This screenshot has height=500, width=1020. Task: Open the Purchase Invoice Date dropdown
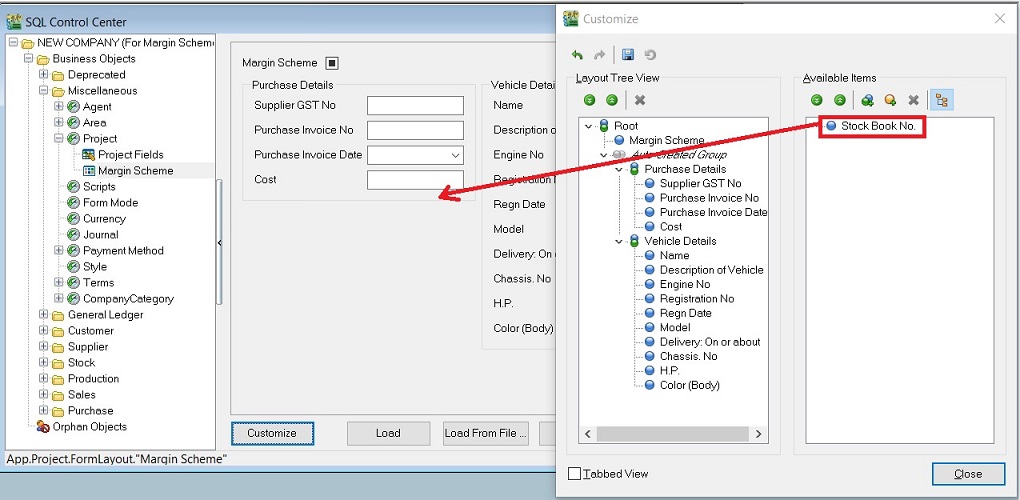[455, 155]
